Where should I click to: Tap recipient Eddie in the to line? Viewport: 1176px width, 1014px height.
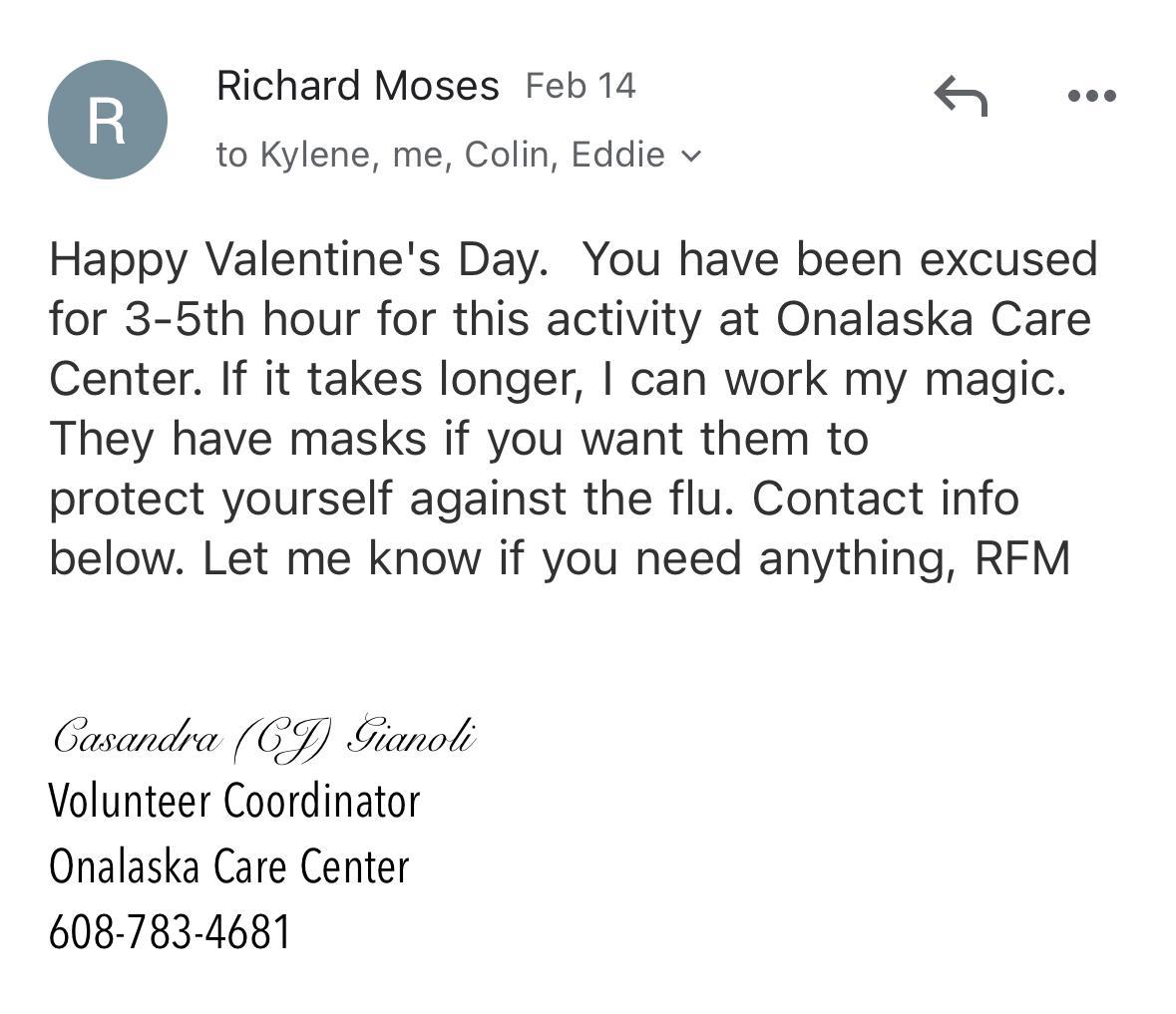pos(617,155)
